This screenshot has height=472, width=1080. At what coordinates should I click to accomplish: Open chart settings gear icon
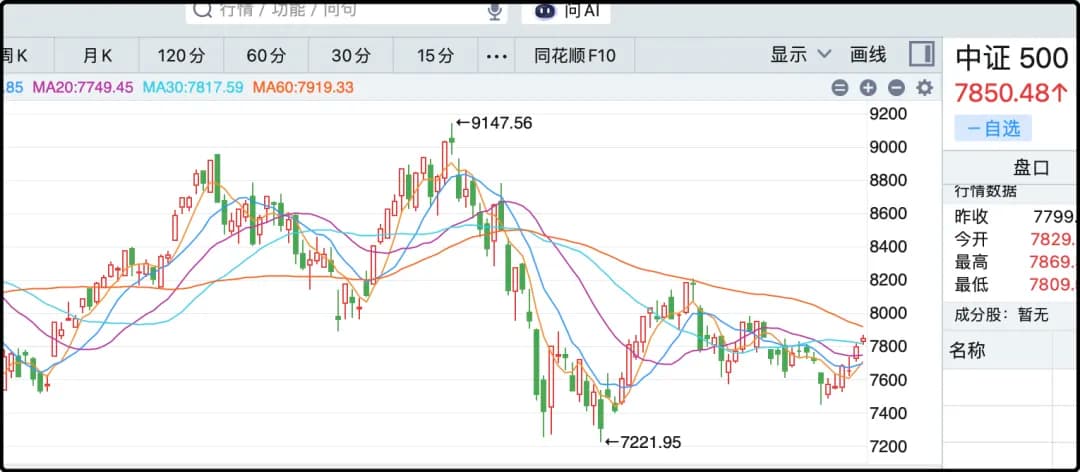924,88
